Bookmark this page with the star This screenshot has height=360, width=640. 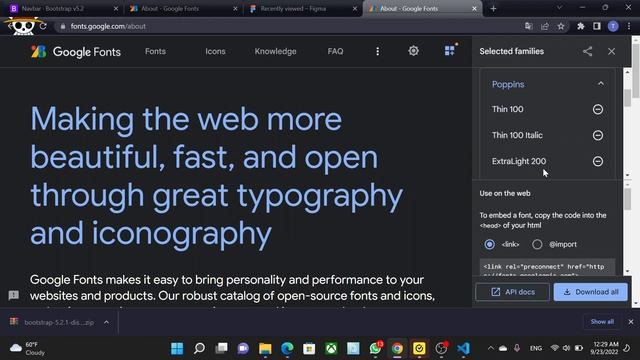(561, 26)
